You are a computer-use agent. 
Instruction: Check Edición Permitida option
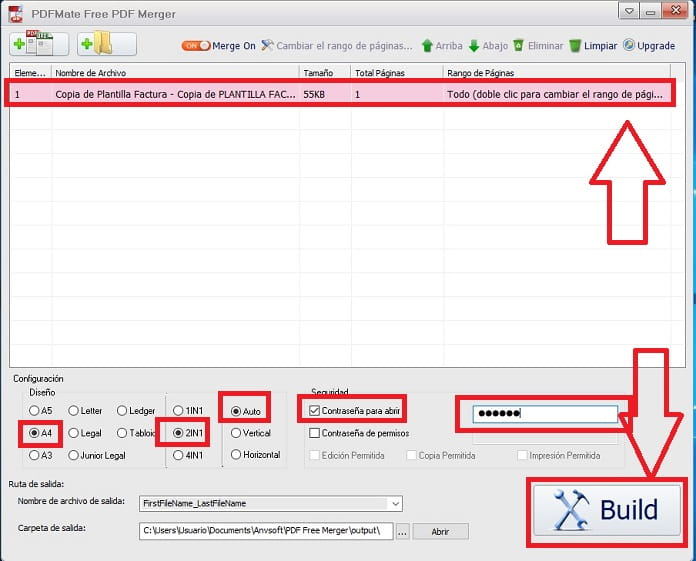tap(314, 455)
